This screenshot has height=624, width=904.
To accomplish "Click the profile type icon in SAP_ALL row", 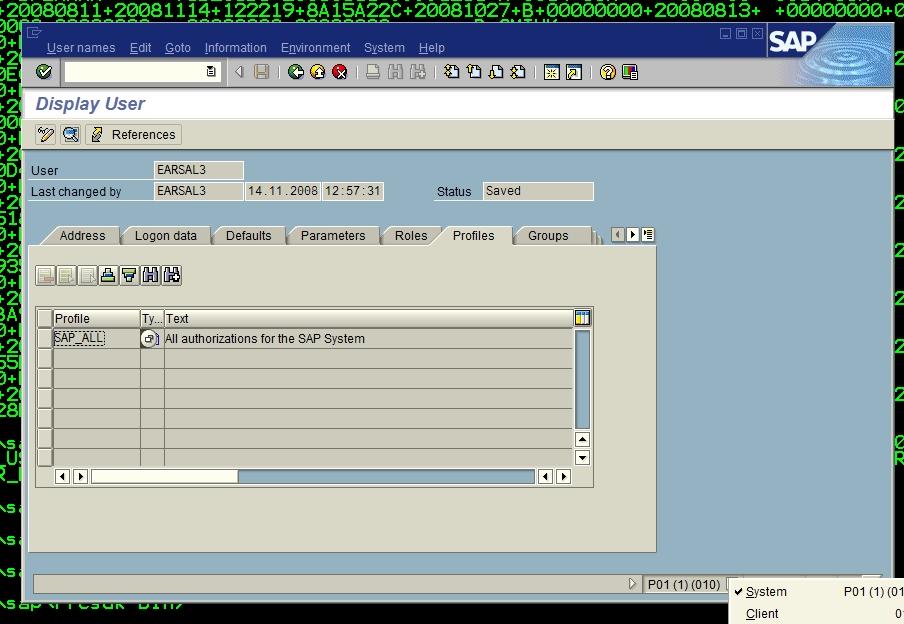I will coord(149,339).
